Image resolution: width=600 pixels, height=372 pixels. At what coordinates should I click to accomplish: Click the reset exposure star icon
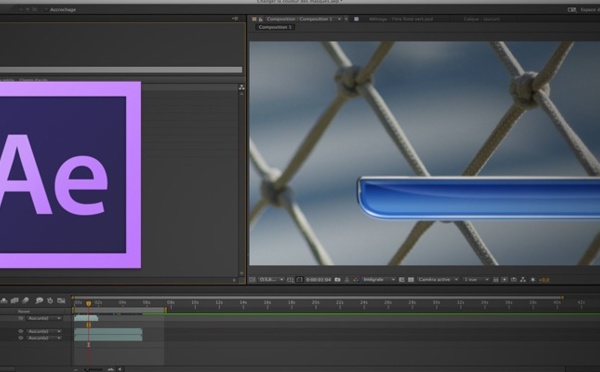[x=533, y=280]
